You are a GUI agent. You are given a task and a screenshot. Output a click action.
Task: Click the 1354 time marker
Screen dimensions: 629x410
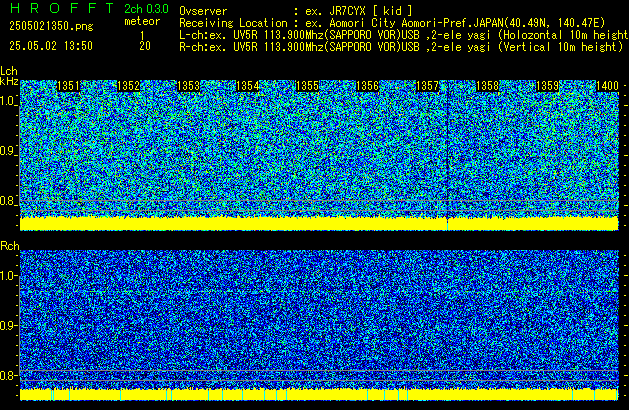248,86
